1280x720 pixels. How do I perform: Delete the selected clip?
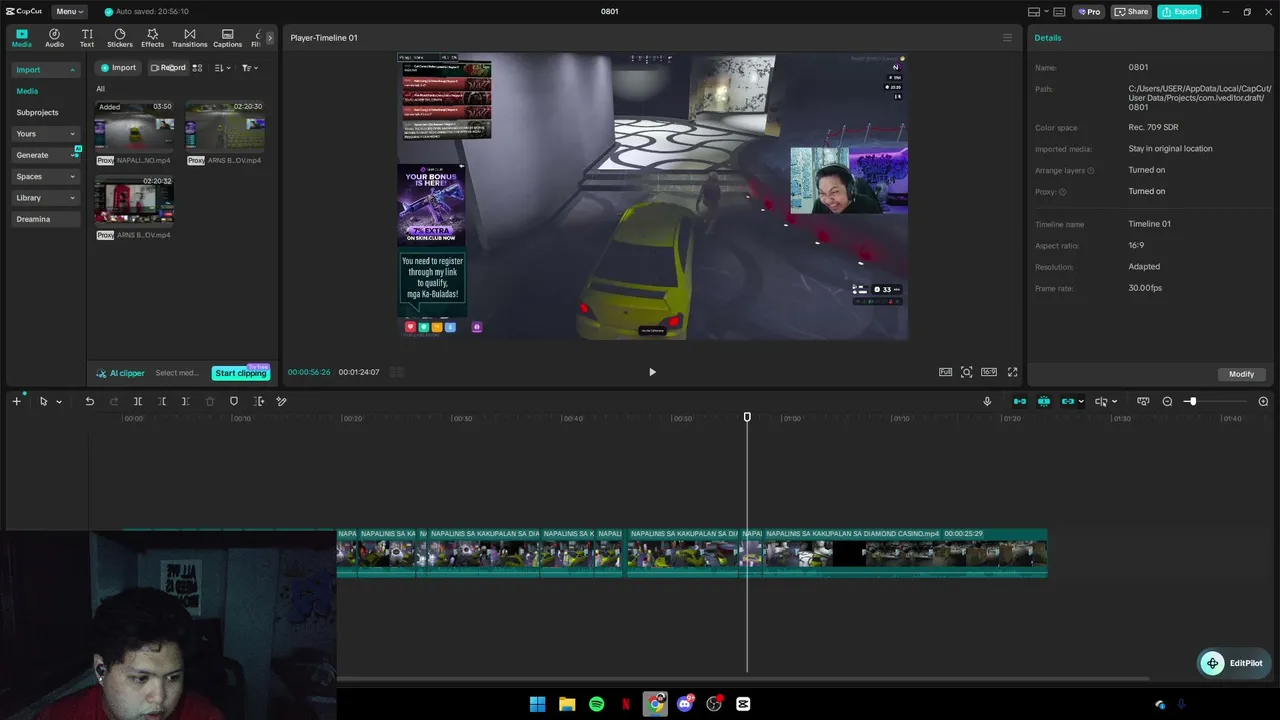point(210,401)
